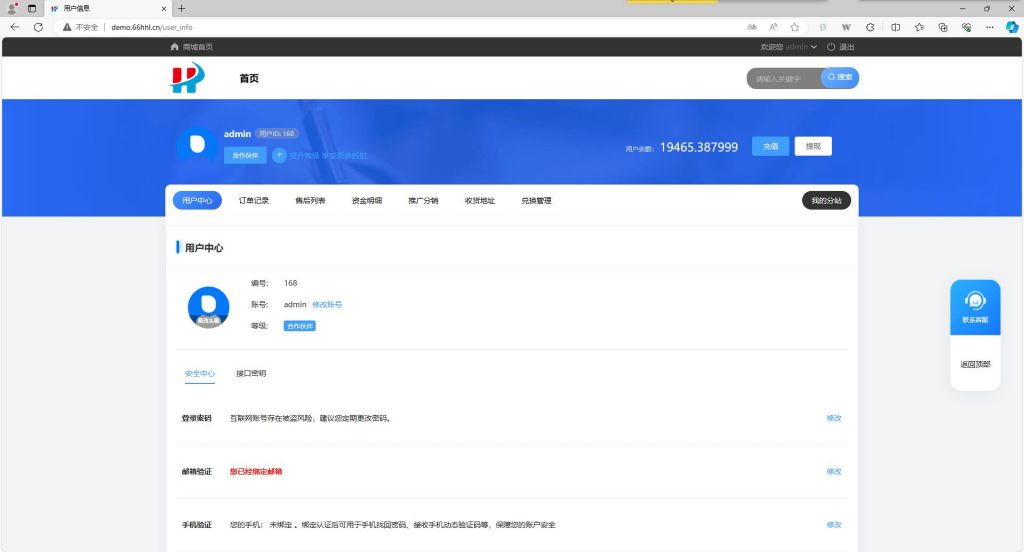
Task: Click the translate page icon in address bar
Action: pyautogui.click(x=752, y=27)
